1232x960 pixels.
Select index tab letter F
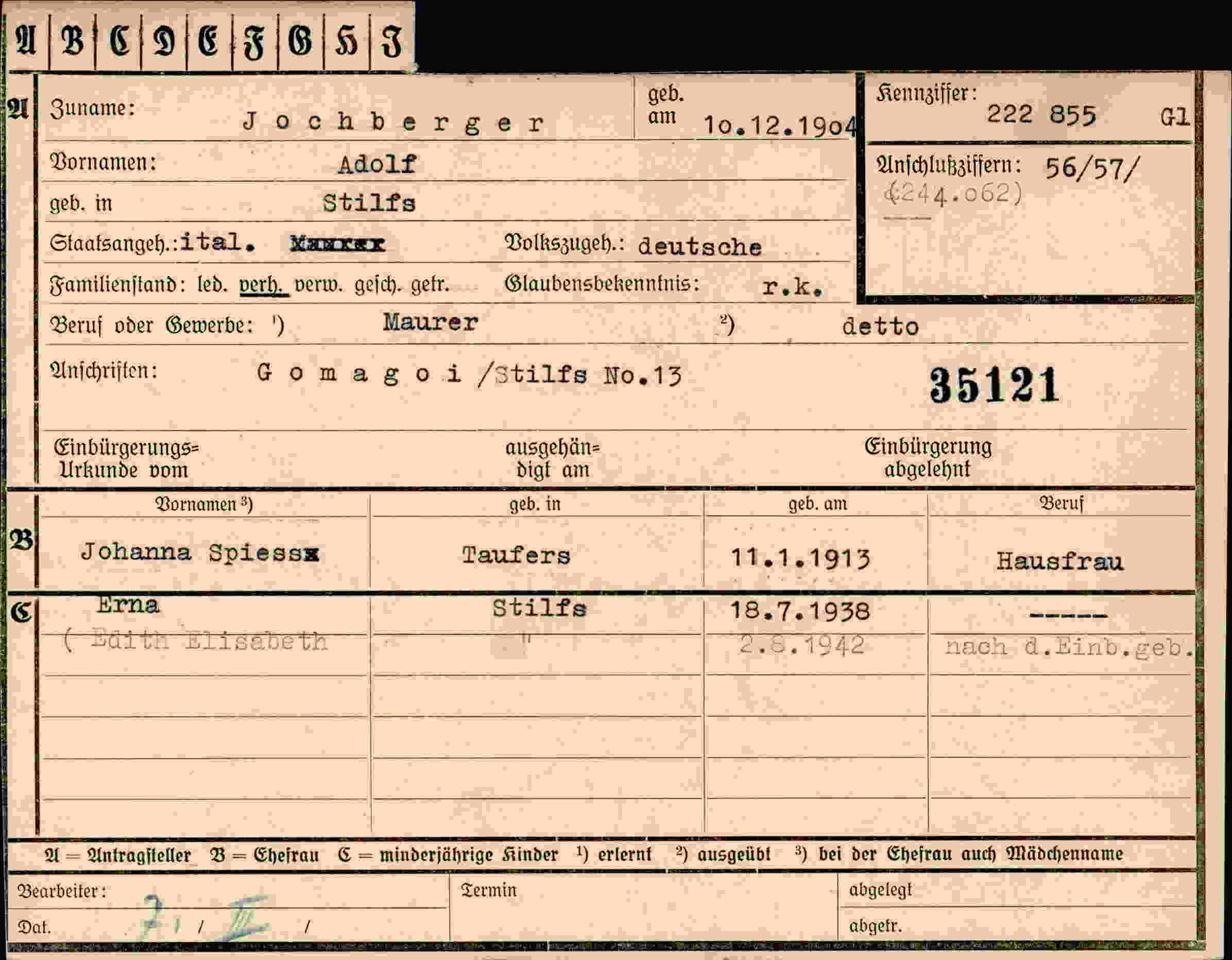click(x=254, y=43)
